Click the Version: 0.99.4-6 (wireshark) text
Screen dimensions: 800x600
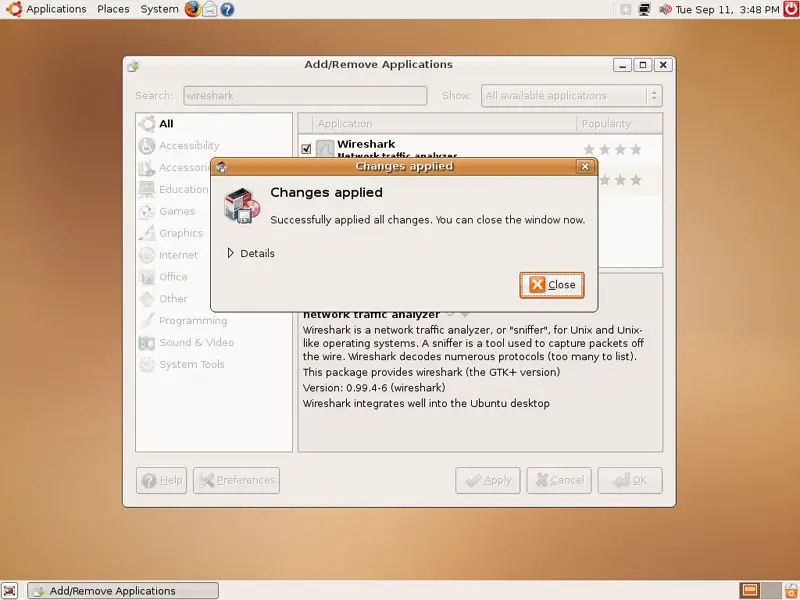[374, 388]
